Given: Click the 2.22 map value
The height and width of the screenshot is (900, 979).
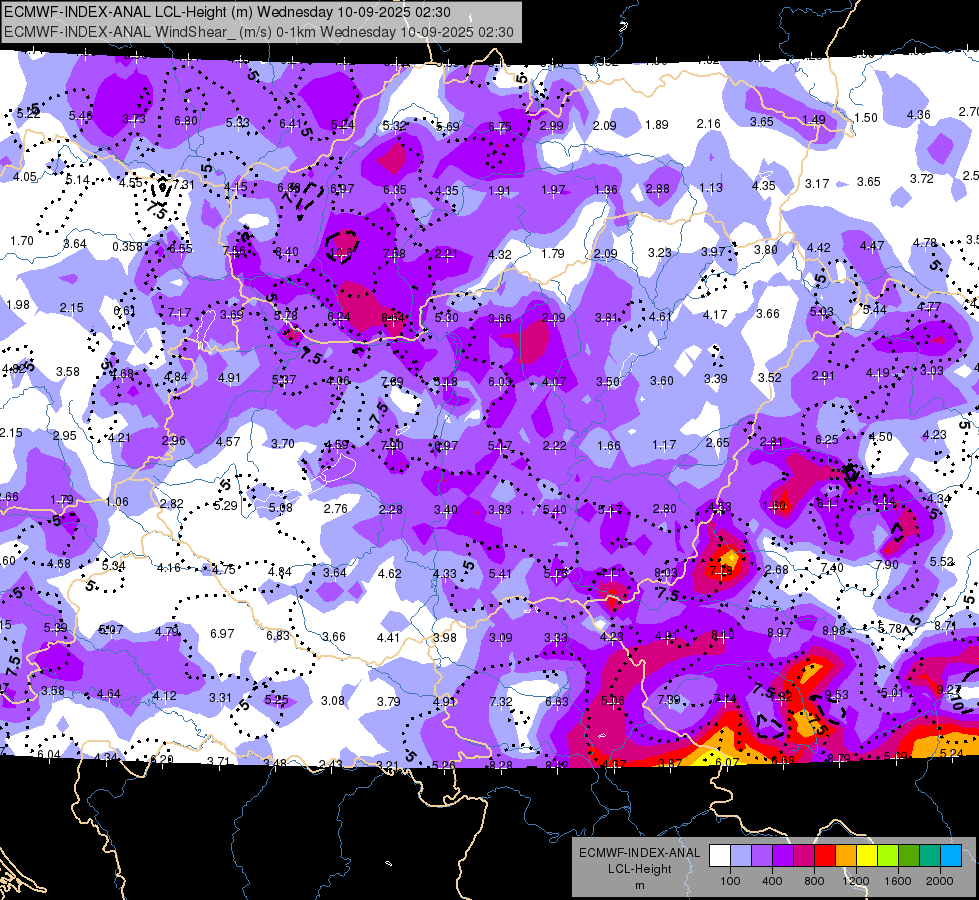Looking at the screenshot, I should point(554,445).
